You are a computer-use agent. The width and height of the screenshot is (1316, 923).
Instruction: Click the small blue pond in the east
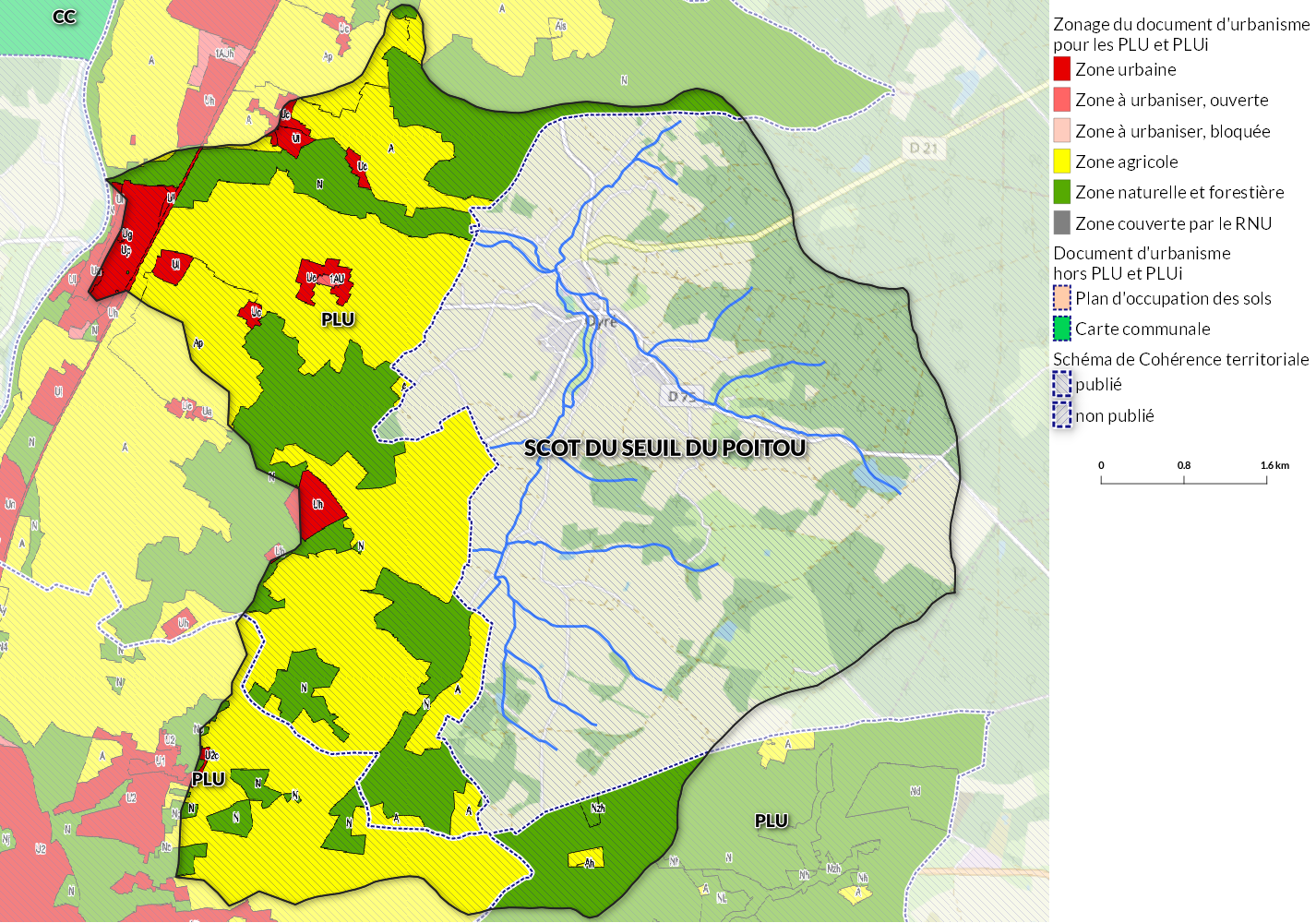point(878,478)
